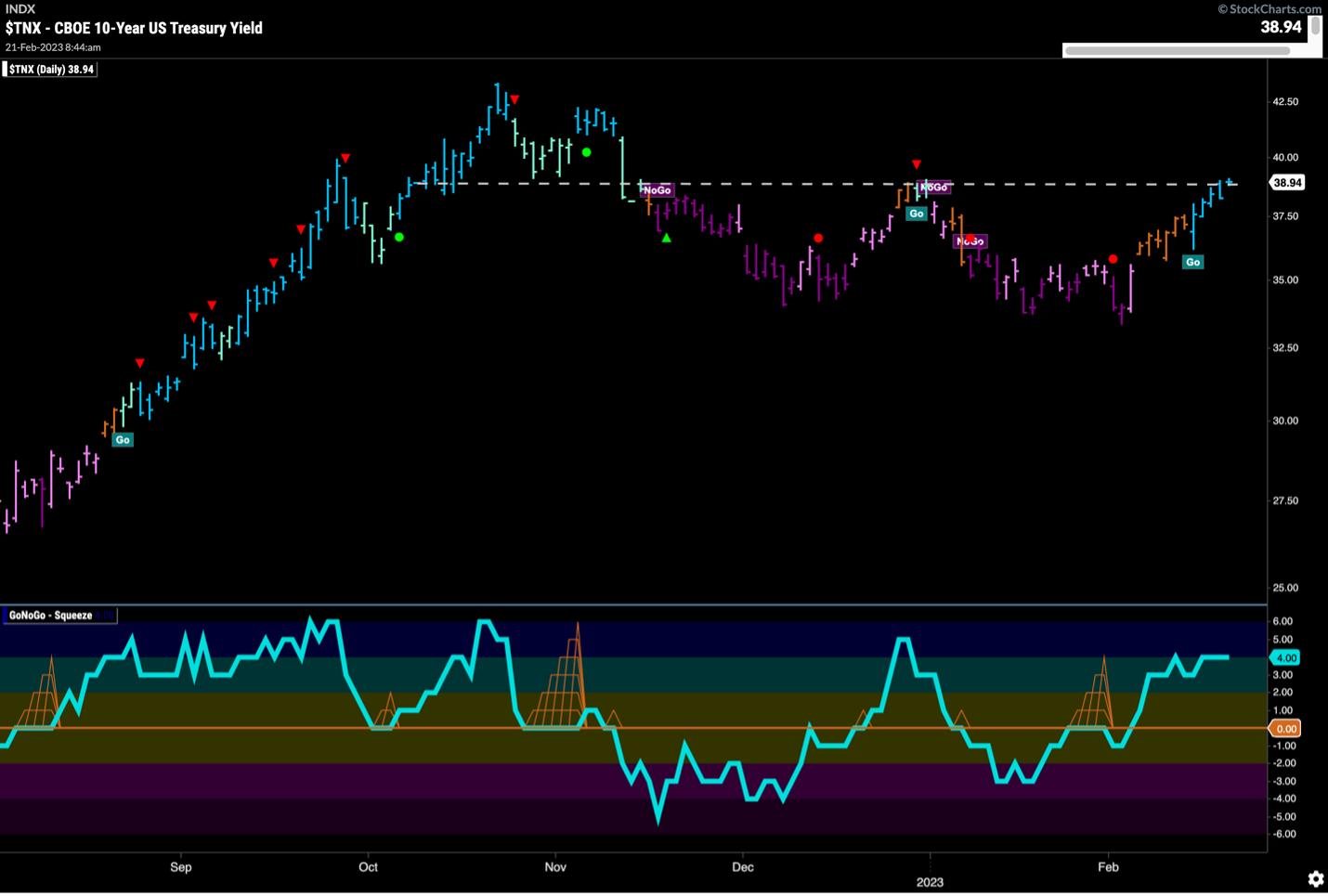Click the red circle in early February
The height and width of the screenshot is (896, 1328).
pyautogui.click(x=1113, y=259)
